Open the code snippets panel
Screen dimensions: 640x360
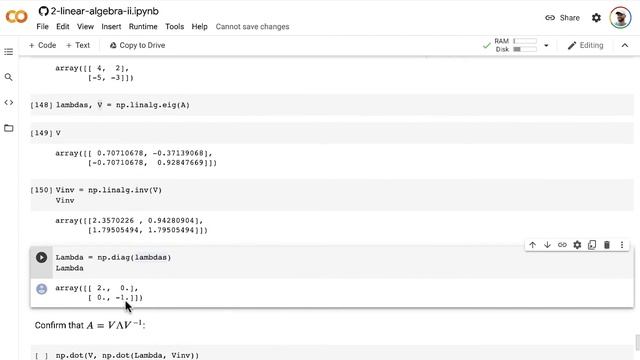point(9,102)
